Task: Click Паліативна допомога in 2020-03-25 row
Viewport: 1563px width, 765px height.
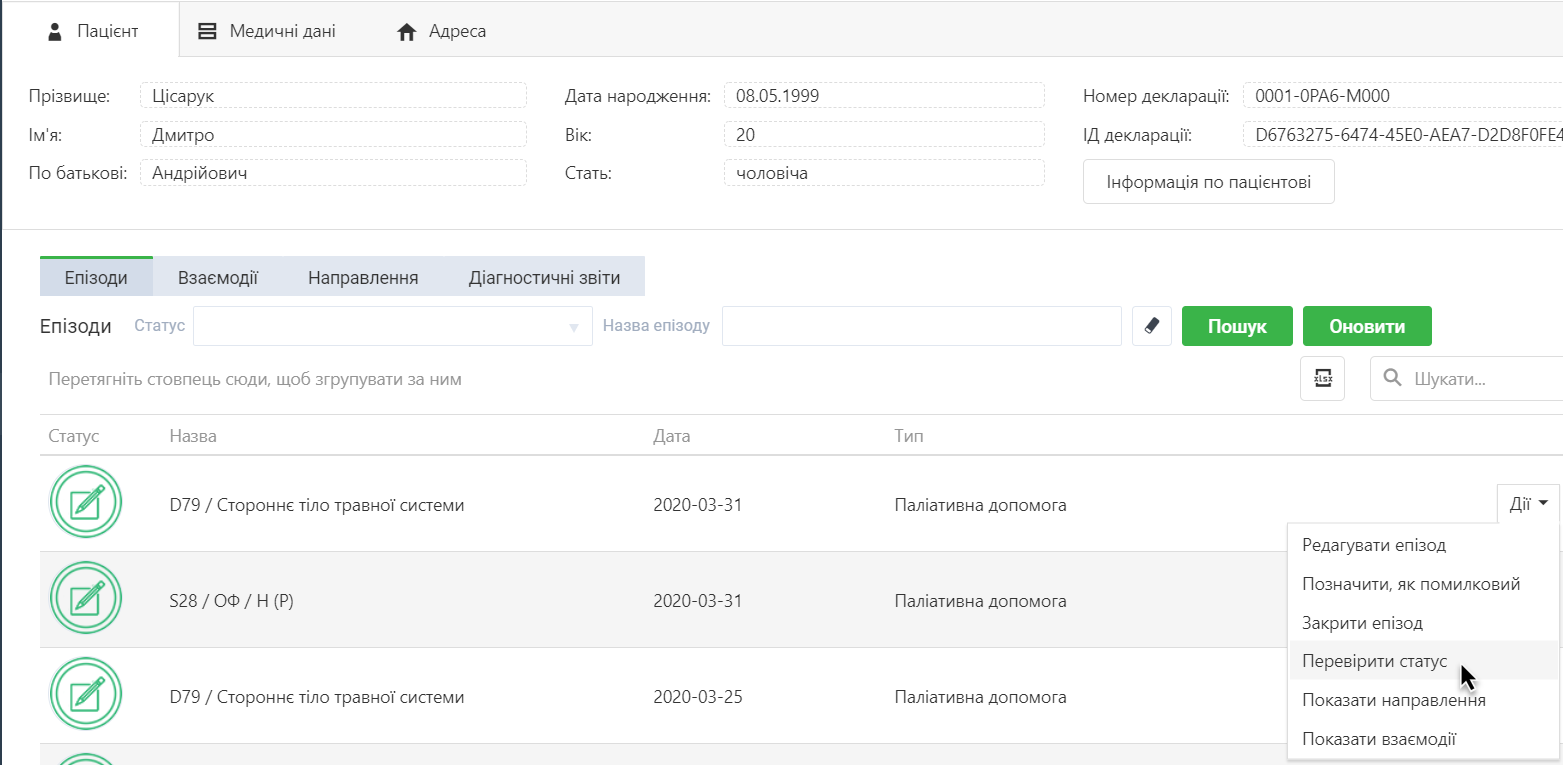Action: pos(980,697)
